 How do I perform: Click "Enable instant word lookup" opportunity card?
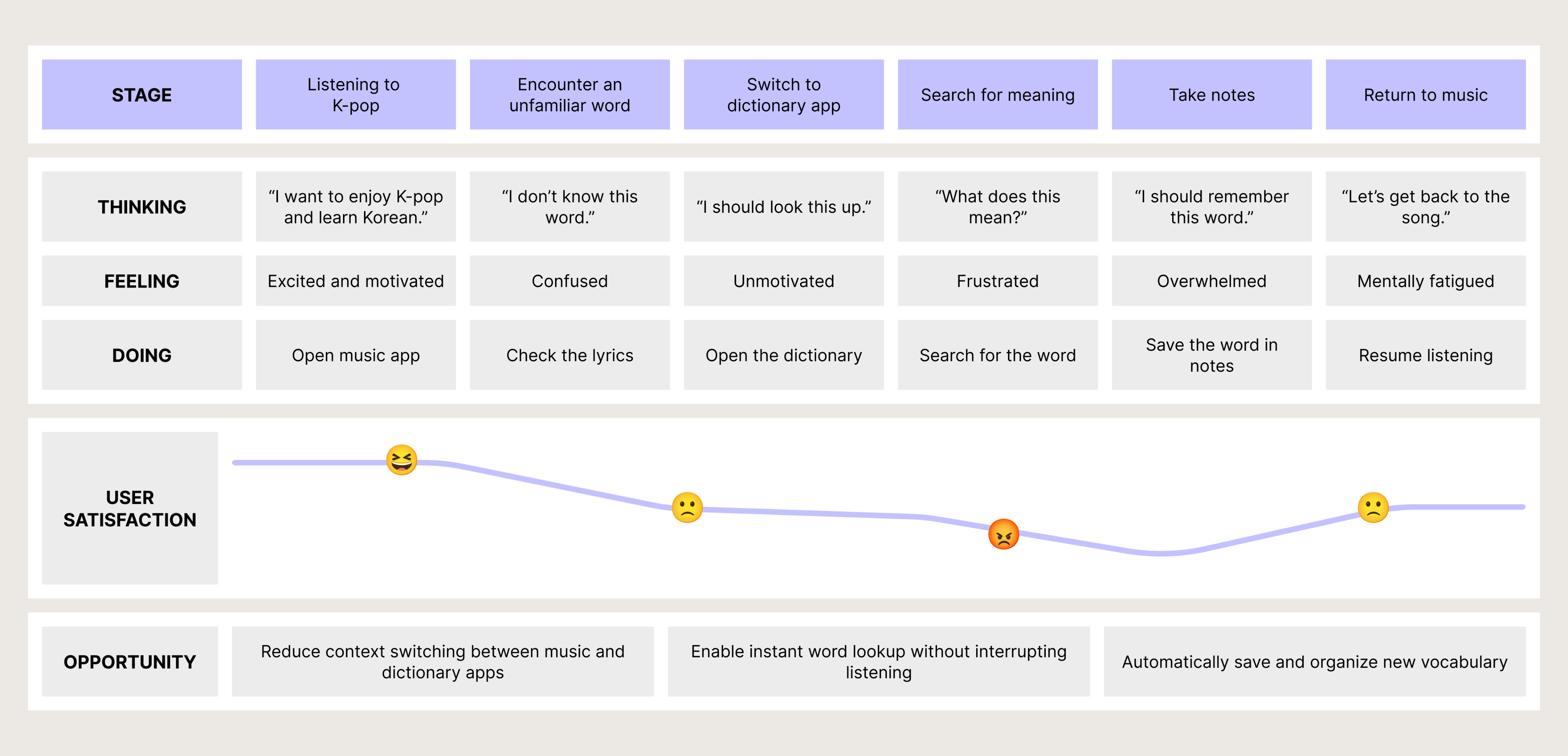[x=878, y=662]
